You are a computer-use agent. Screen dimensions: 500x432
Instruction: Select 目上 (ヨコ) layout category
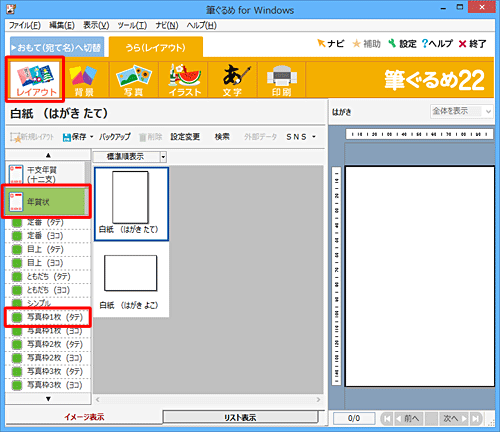point(48,263)
